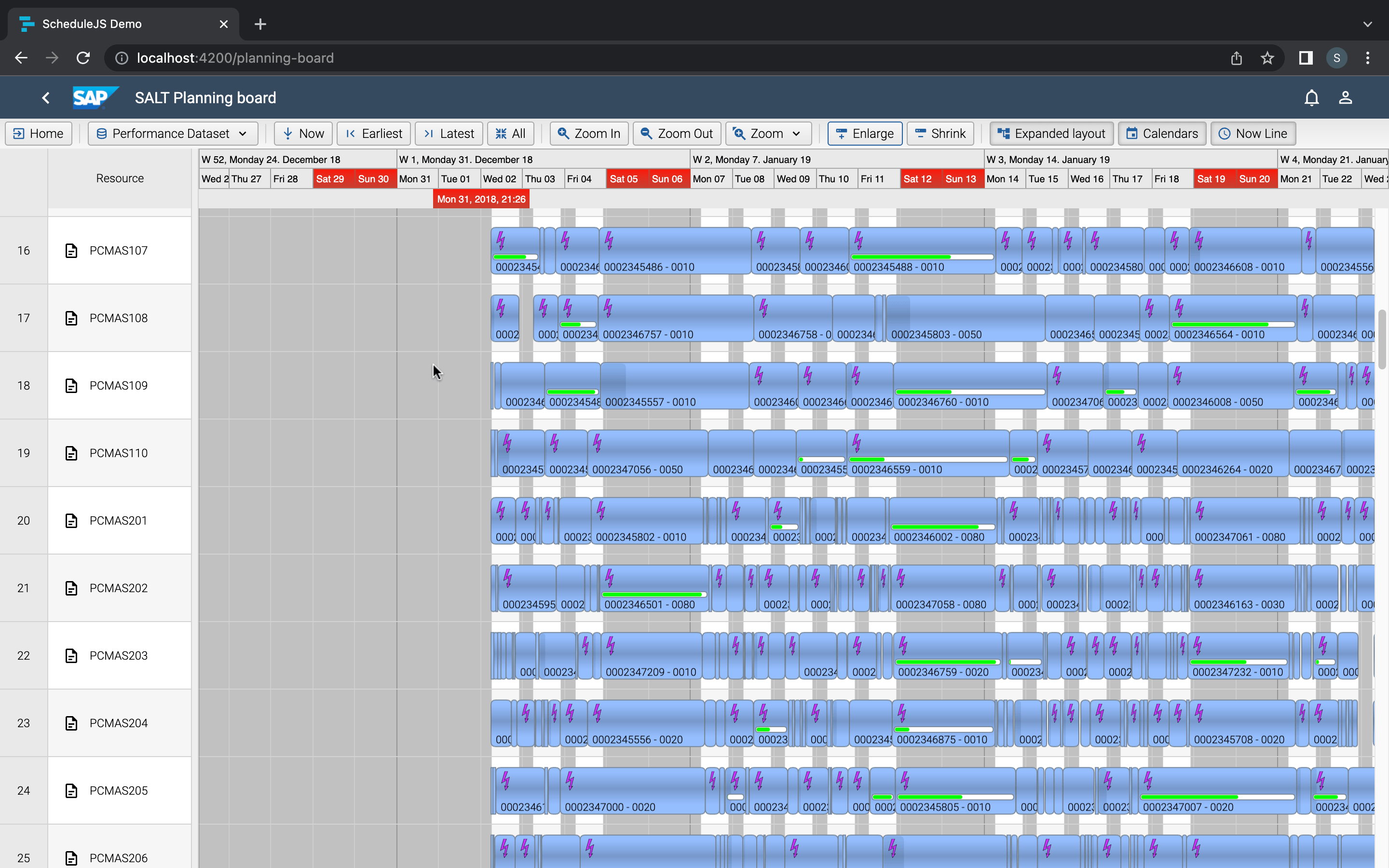The image size is (1389, 868).
Task: Click the document icon next to PCMAS107
Action: pyautogui.click(x=71, y=250)
